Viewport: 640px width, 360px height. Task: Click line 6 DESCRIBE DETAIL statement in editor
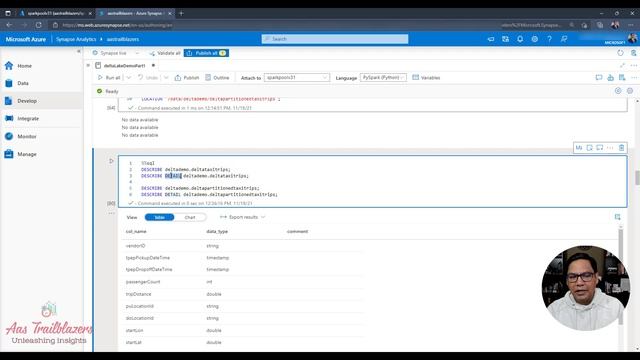coord(209,195)
